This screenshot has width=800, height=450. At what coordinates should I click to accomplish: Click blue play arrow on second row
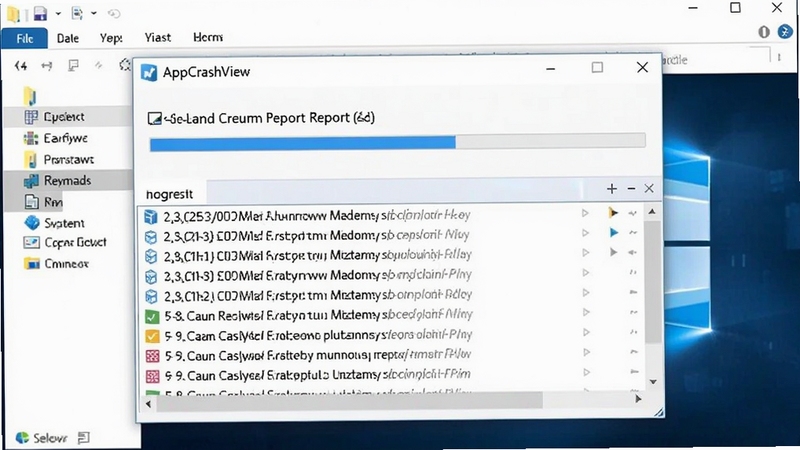614,233
